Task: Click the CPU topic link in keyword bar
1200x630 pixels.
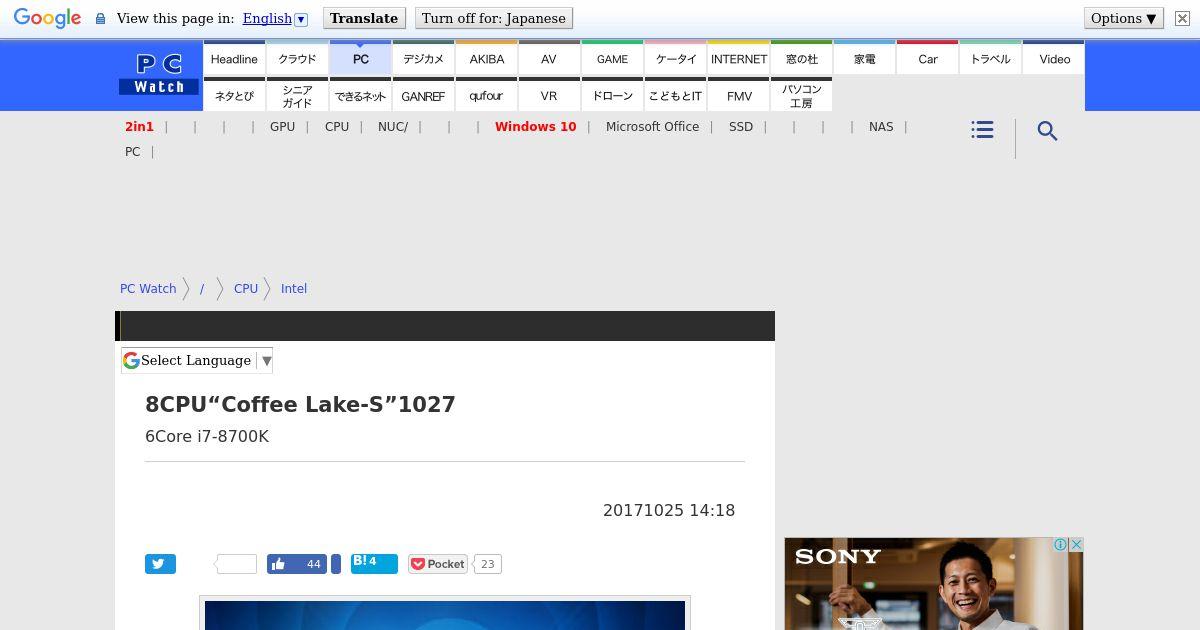Action: click(337, 127)
